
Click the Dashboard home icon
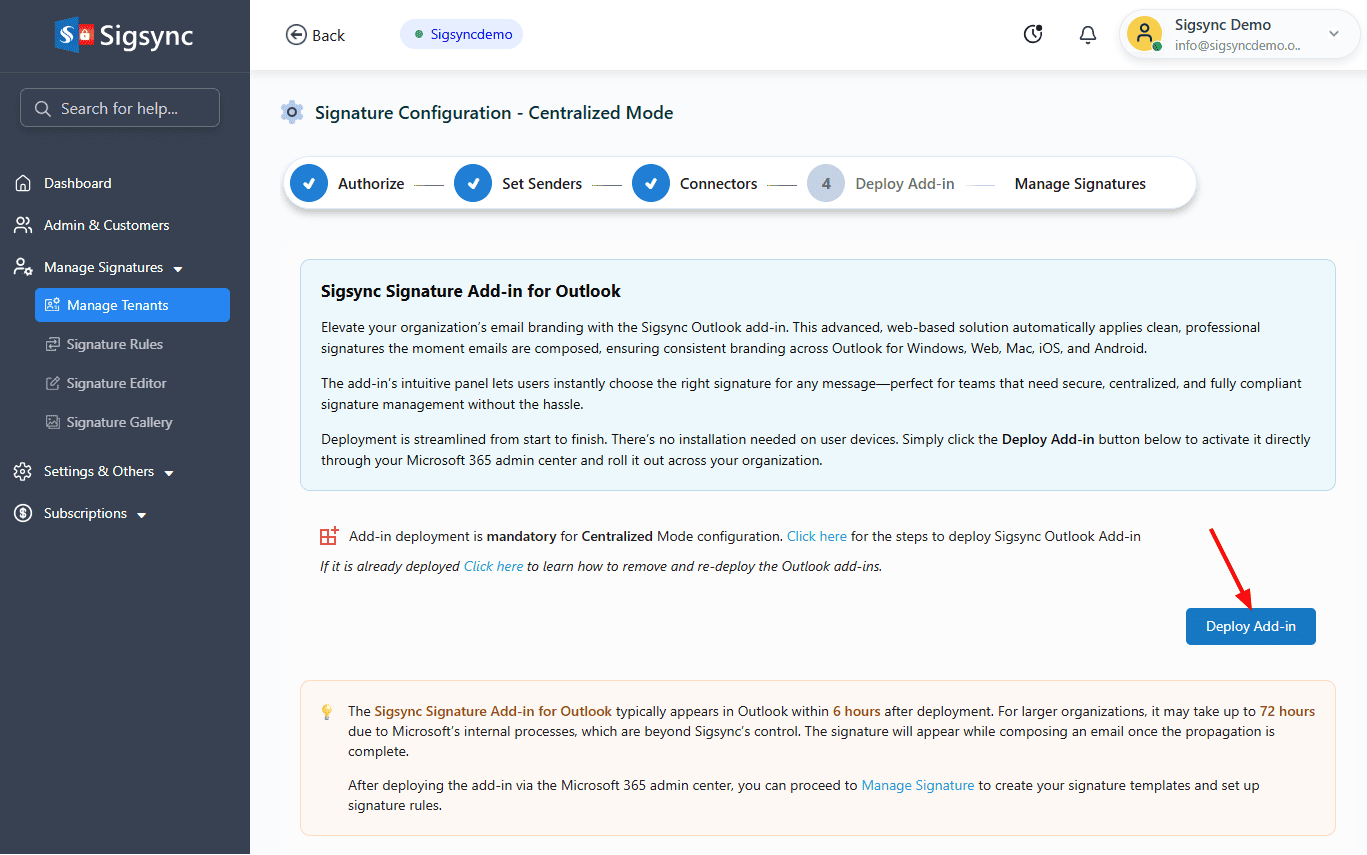click(23, 183)
